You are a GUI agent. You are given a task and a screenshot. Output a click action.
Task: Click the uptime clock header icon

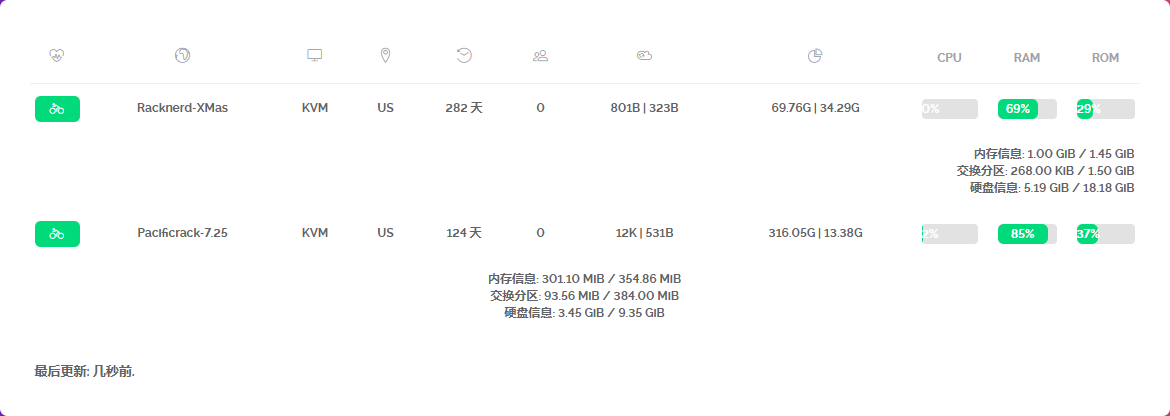464,55
